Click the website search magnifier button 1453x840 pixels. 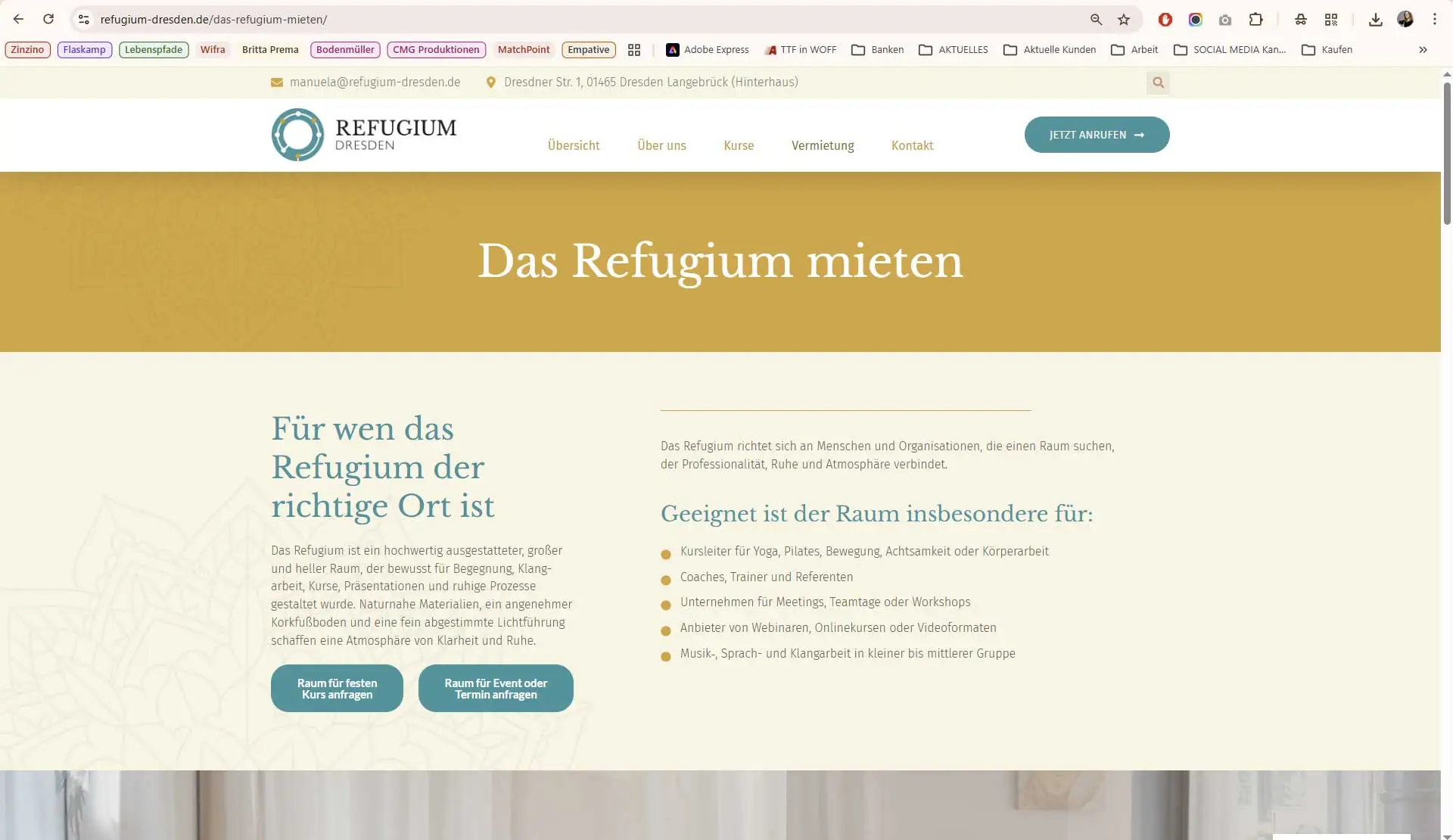pyautogui.click(x=1158, y=82)
